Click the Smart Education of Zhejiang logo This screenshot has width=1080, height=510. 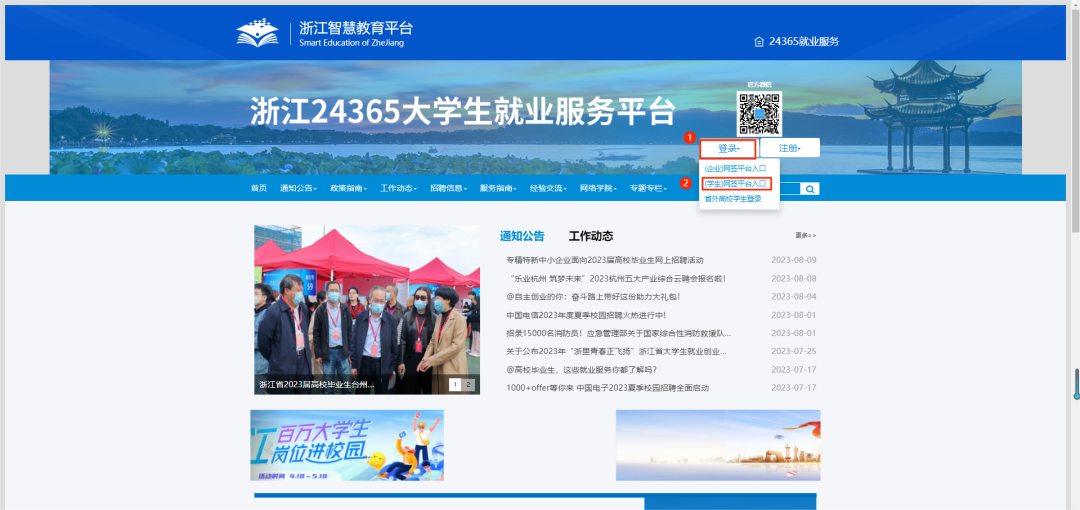(x=325, y=33)
